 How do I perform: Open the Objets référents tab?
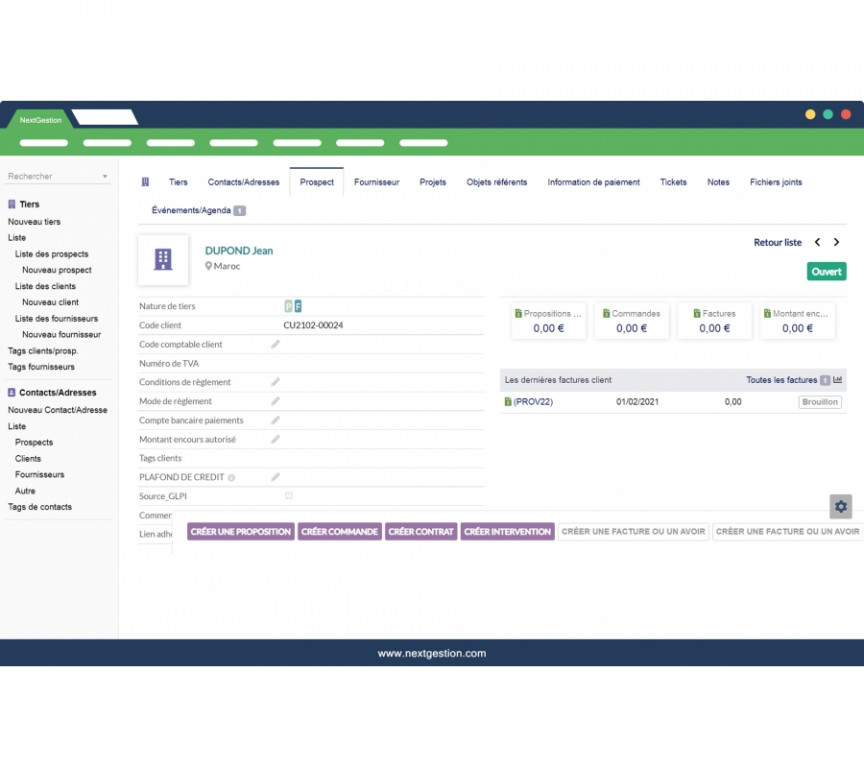[496, 182]
